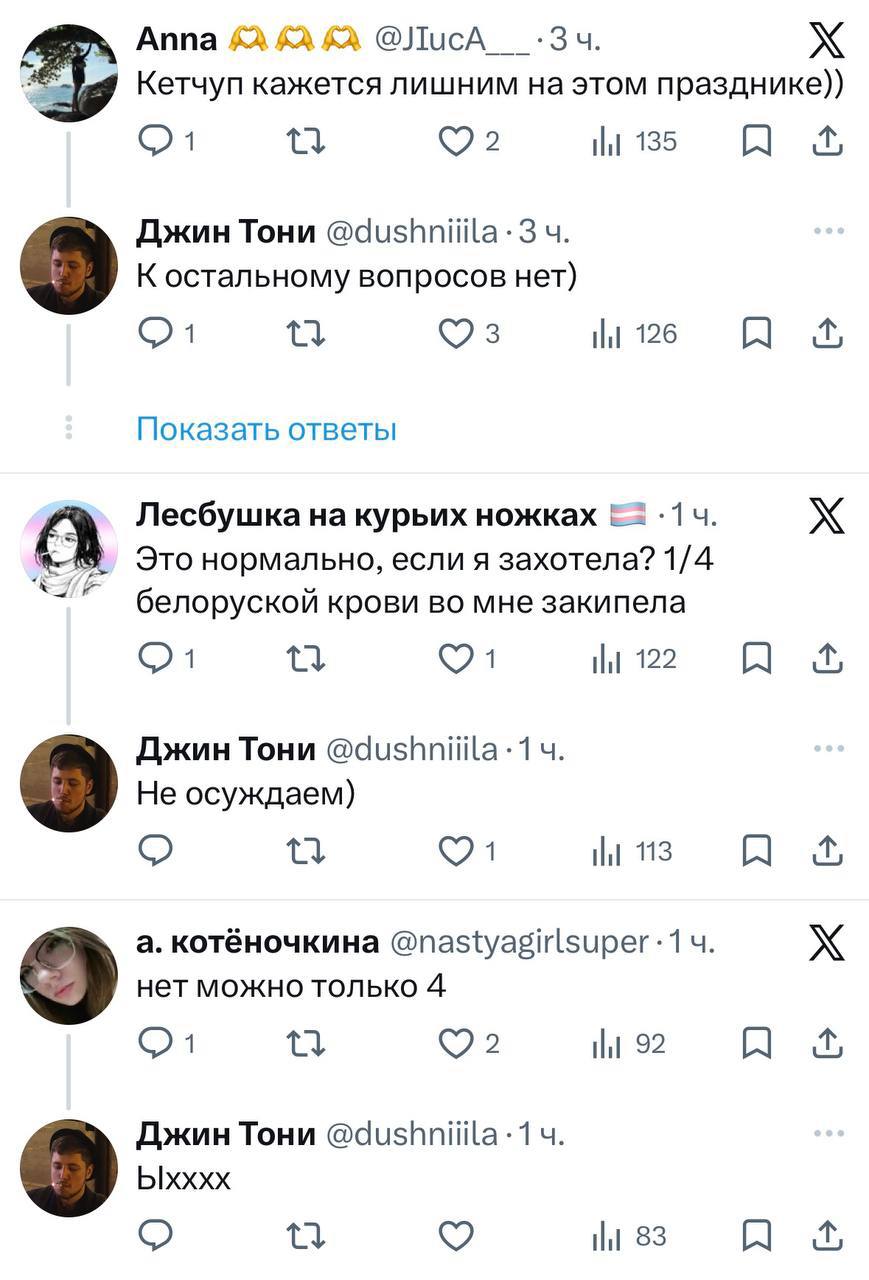Bookmark the "нет можно только 4" tweet
869x1280 pixels.
756,1044
